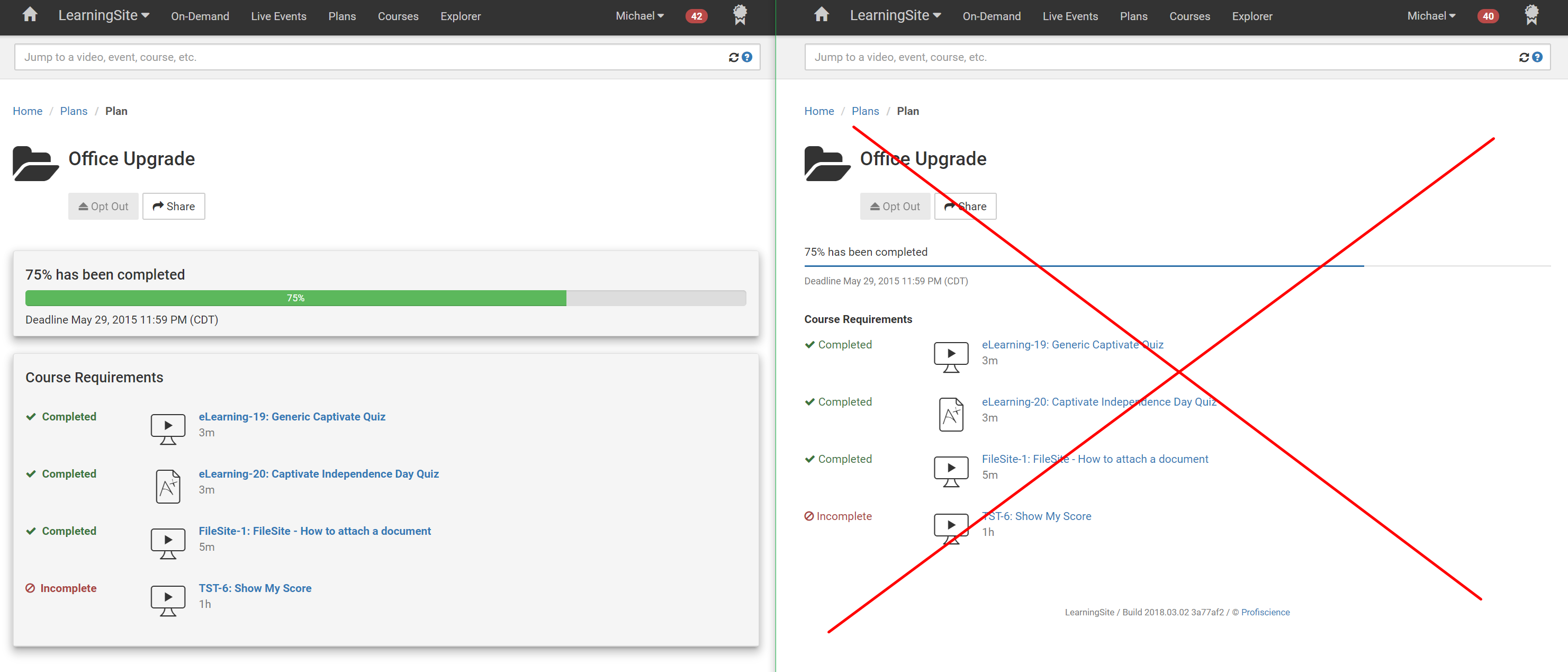Open the award ribbon icon in right navbar
The height and width of the screenshot is (672, 1568).
[x=1531, y=15]
